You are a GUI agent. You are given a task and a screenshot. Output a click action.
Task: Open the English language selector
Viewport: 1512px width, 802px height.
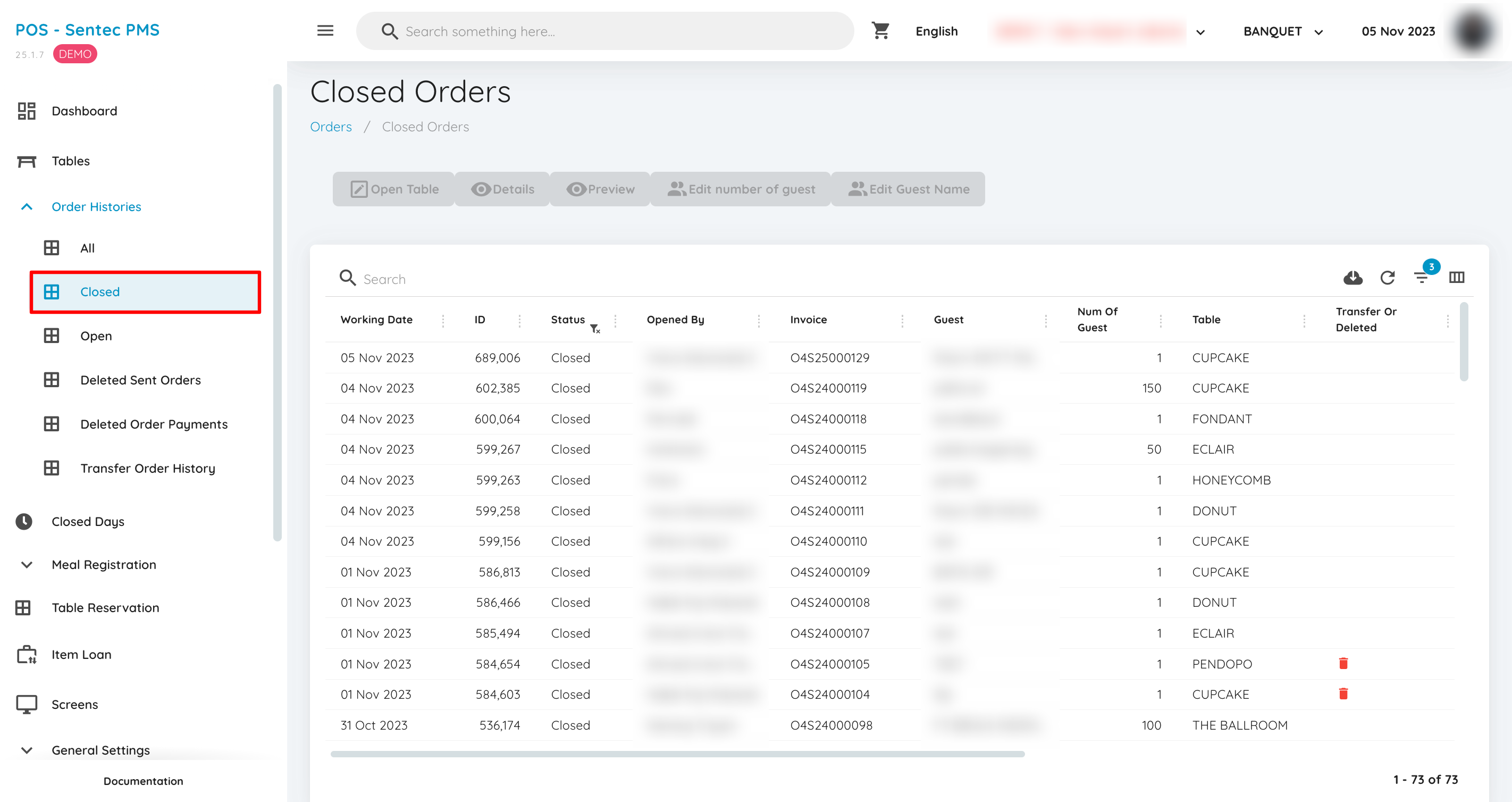pyautogui.click(x=936, y=32)
